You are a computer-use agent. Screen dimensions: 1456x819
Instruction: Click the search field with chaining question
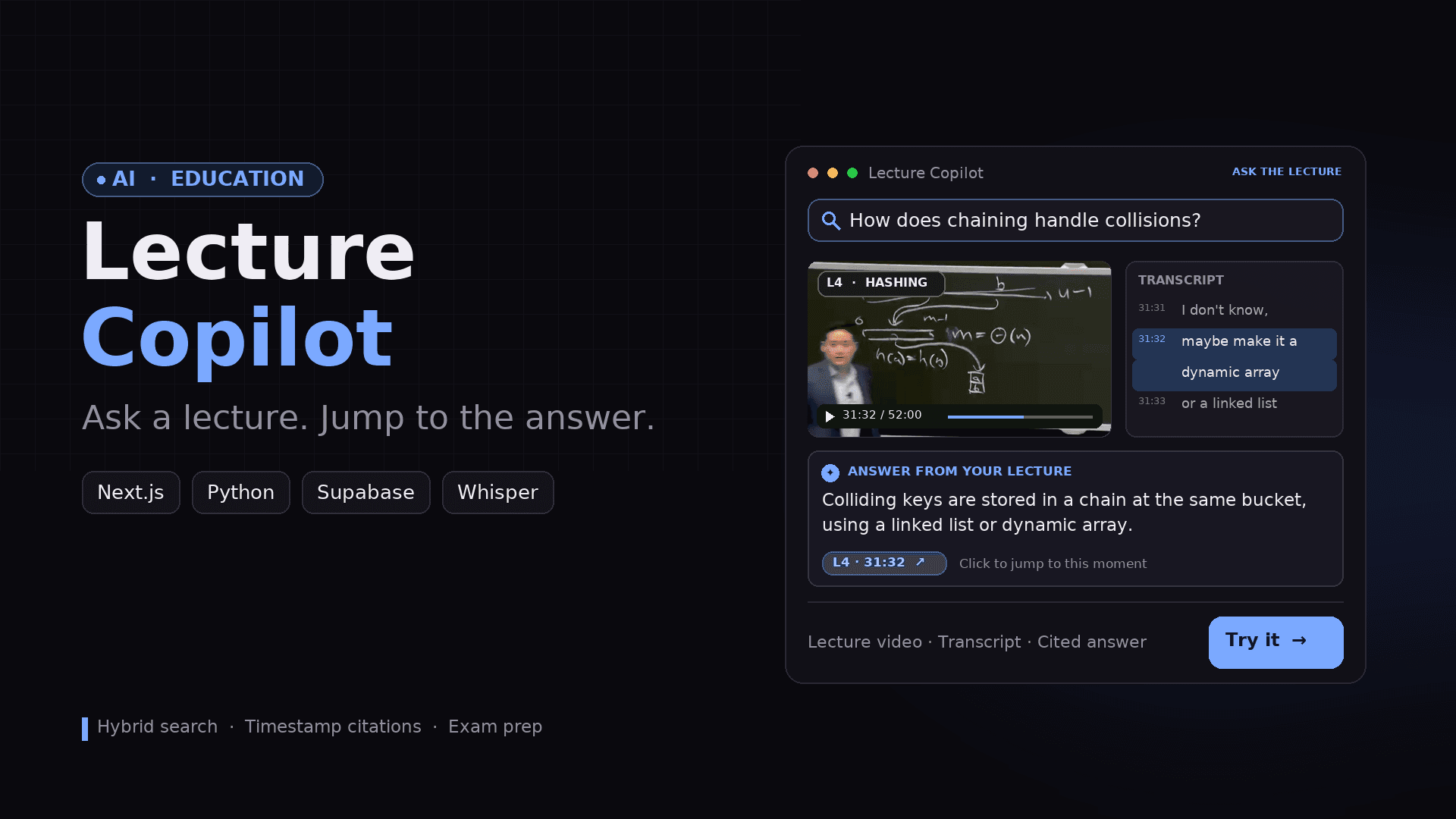[1075, 221]
